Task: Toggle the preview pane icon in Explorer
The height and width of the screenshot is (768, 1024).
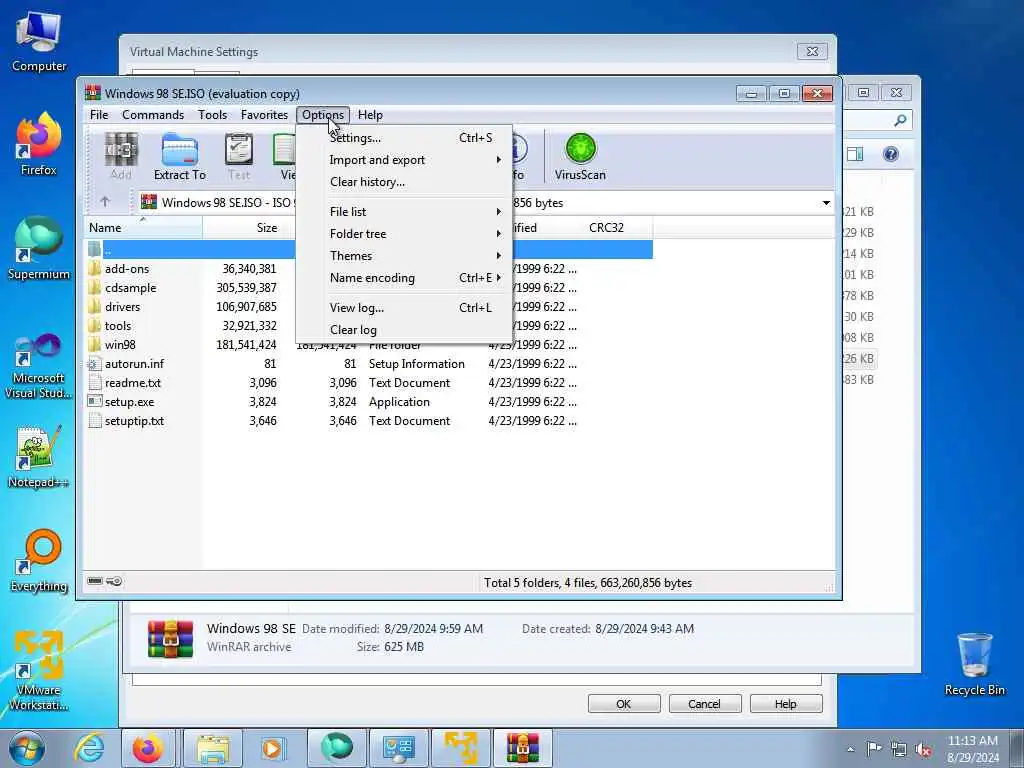Action: coord(855,154)
